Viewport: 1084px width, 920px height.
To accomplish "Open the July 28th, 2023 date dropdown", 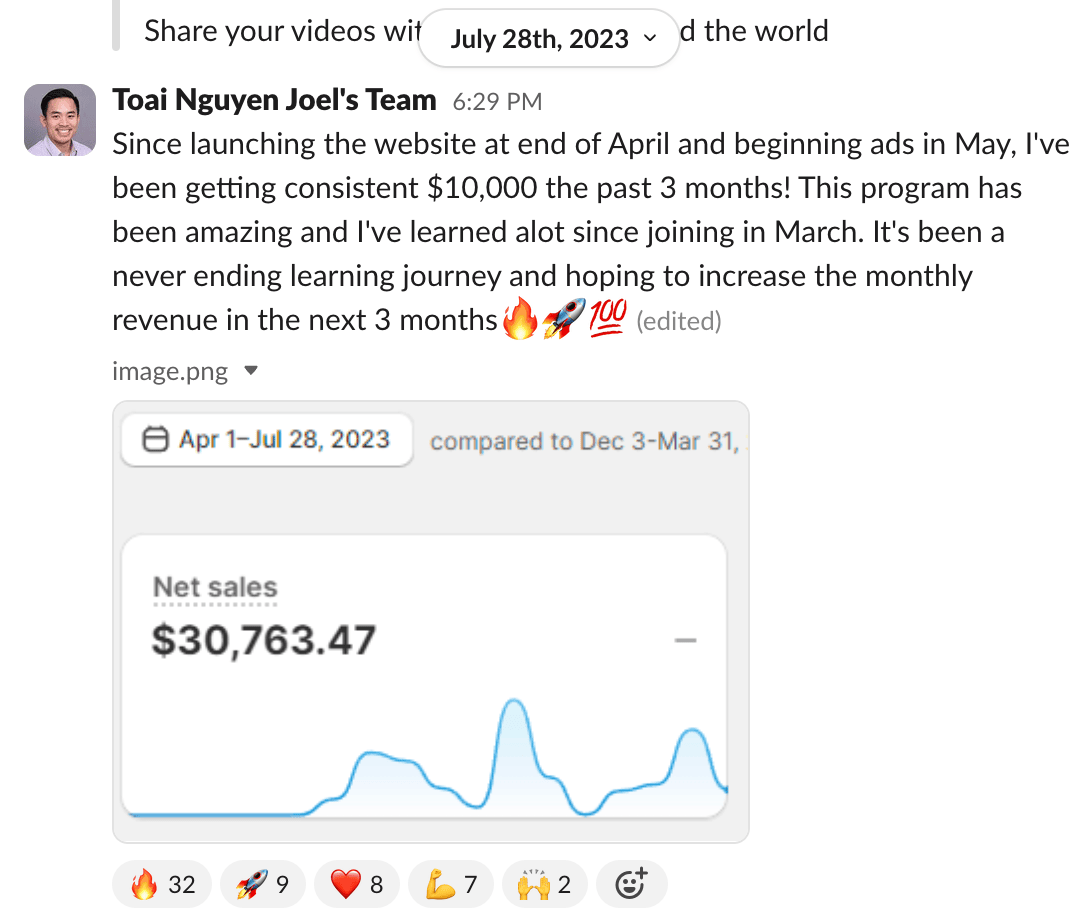I will pos(549,39).
